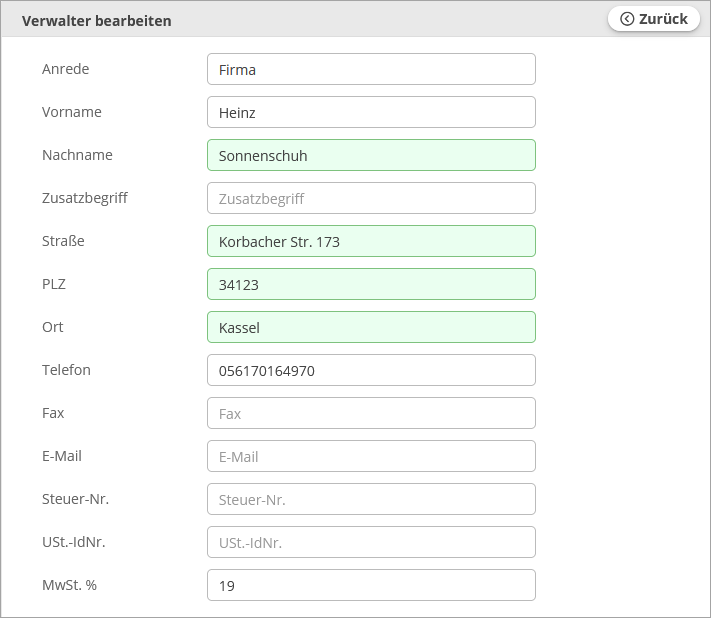Select the empty Fax input box
The image size is (711, 618).
click(370, 414)
